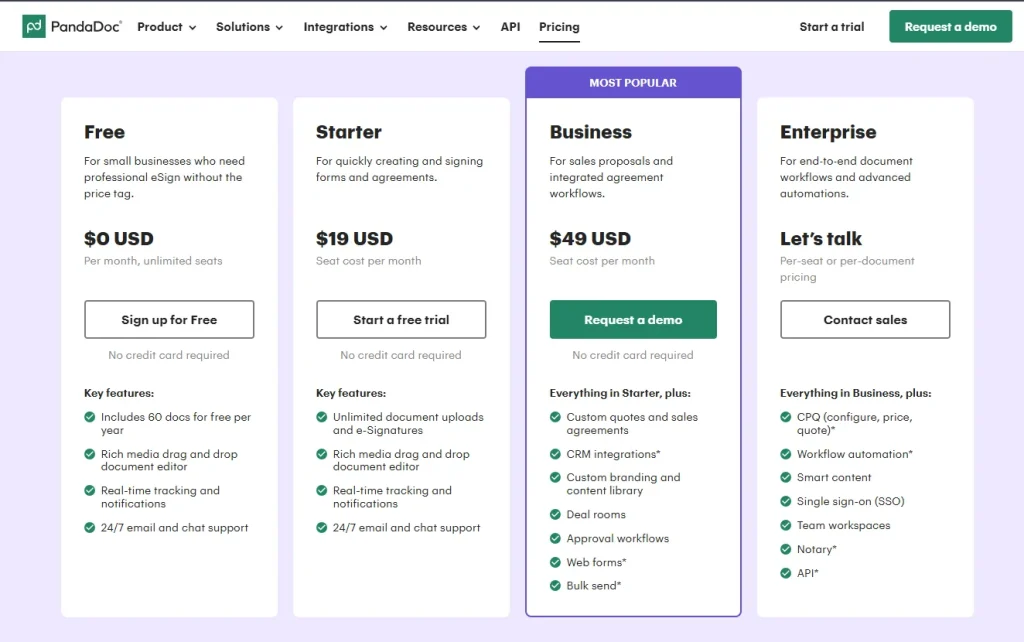Expand the Integrations dropdown menu

coord(345,27)
